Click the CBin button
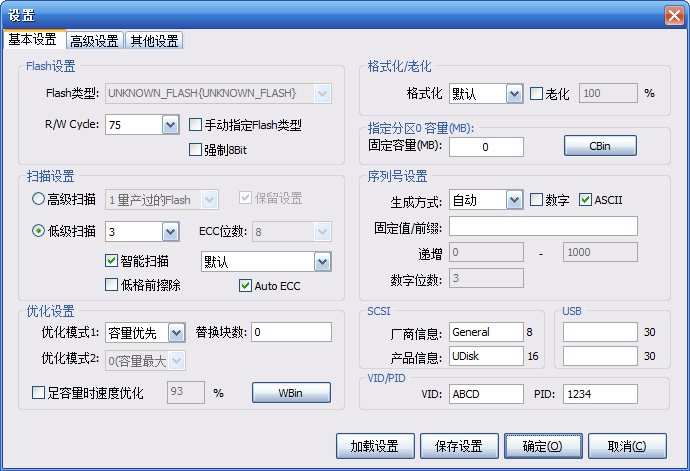The image size is (690, 471). click(x=600, y=146)
